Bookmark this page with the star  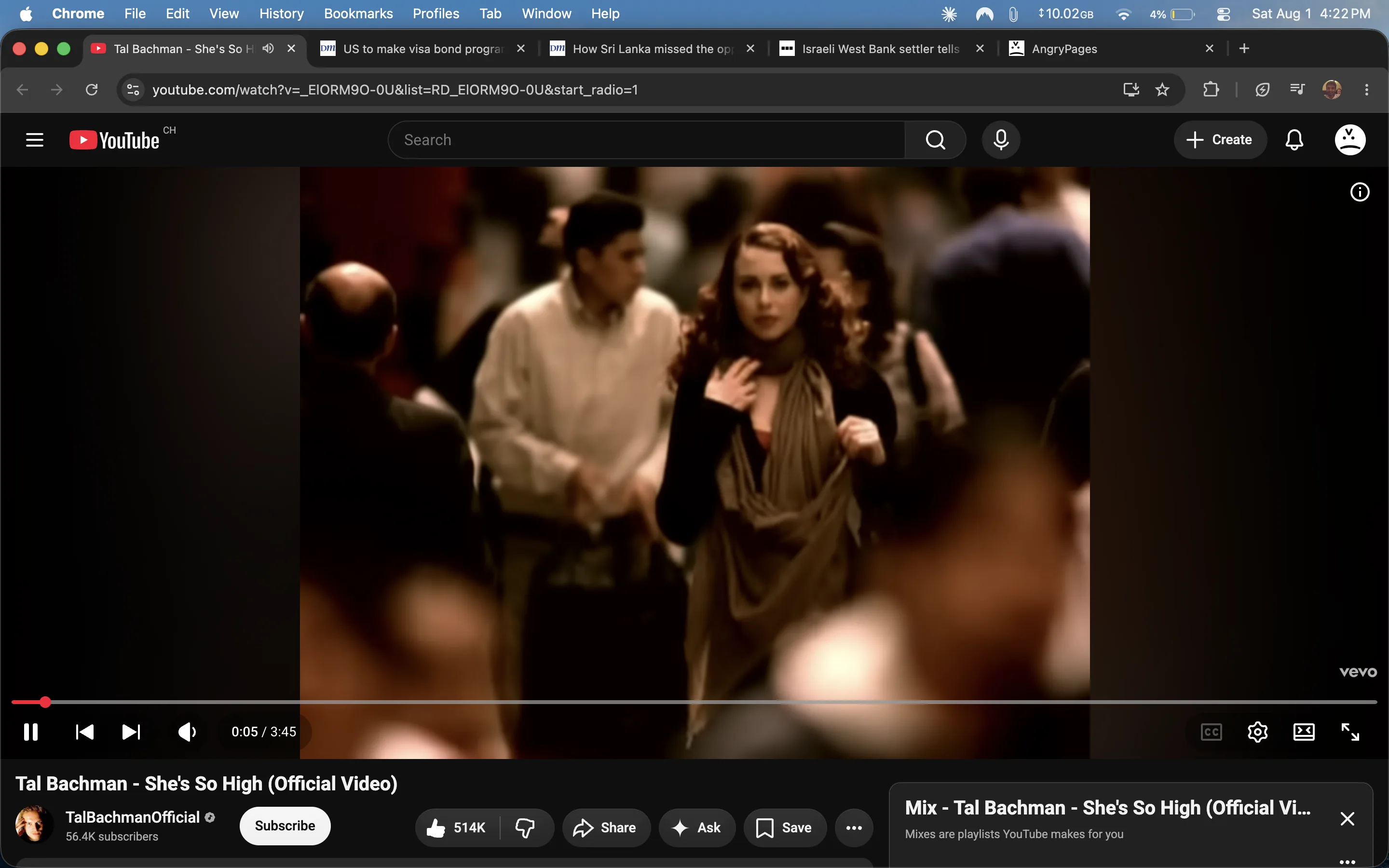pos(1162,90)
